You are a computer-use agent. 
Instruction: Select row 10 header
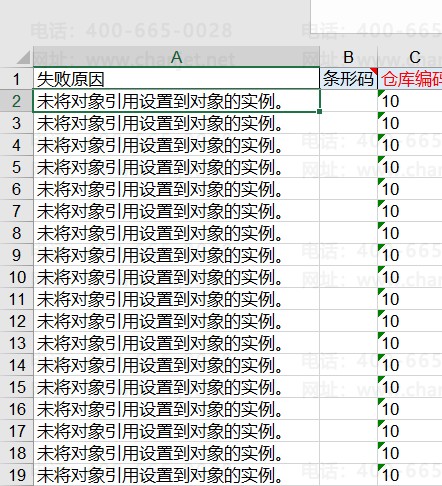16,277
